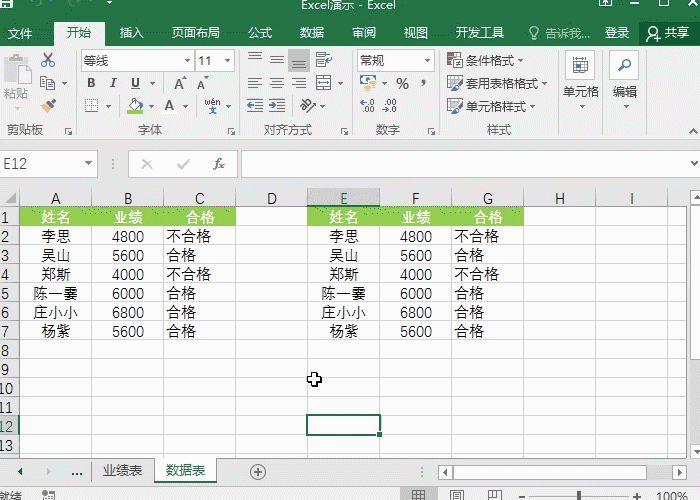Click the Copy icon in clipboard group

tap(48, 83)
